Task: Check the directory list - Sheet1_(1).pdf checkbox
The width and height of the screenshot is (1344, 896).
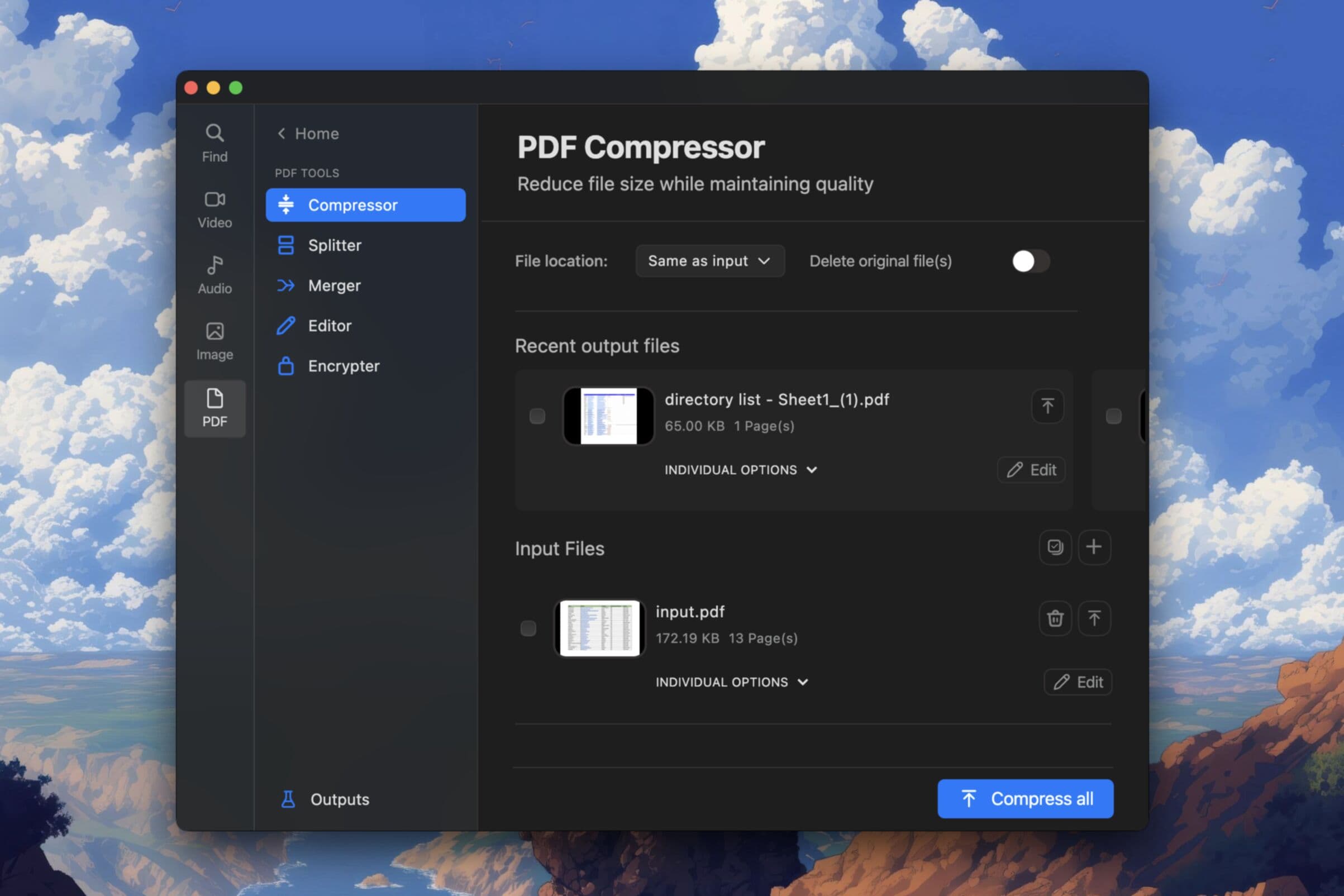Action: click(x=537, y=416)
